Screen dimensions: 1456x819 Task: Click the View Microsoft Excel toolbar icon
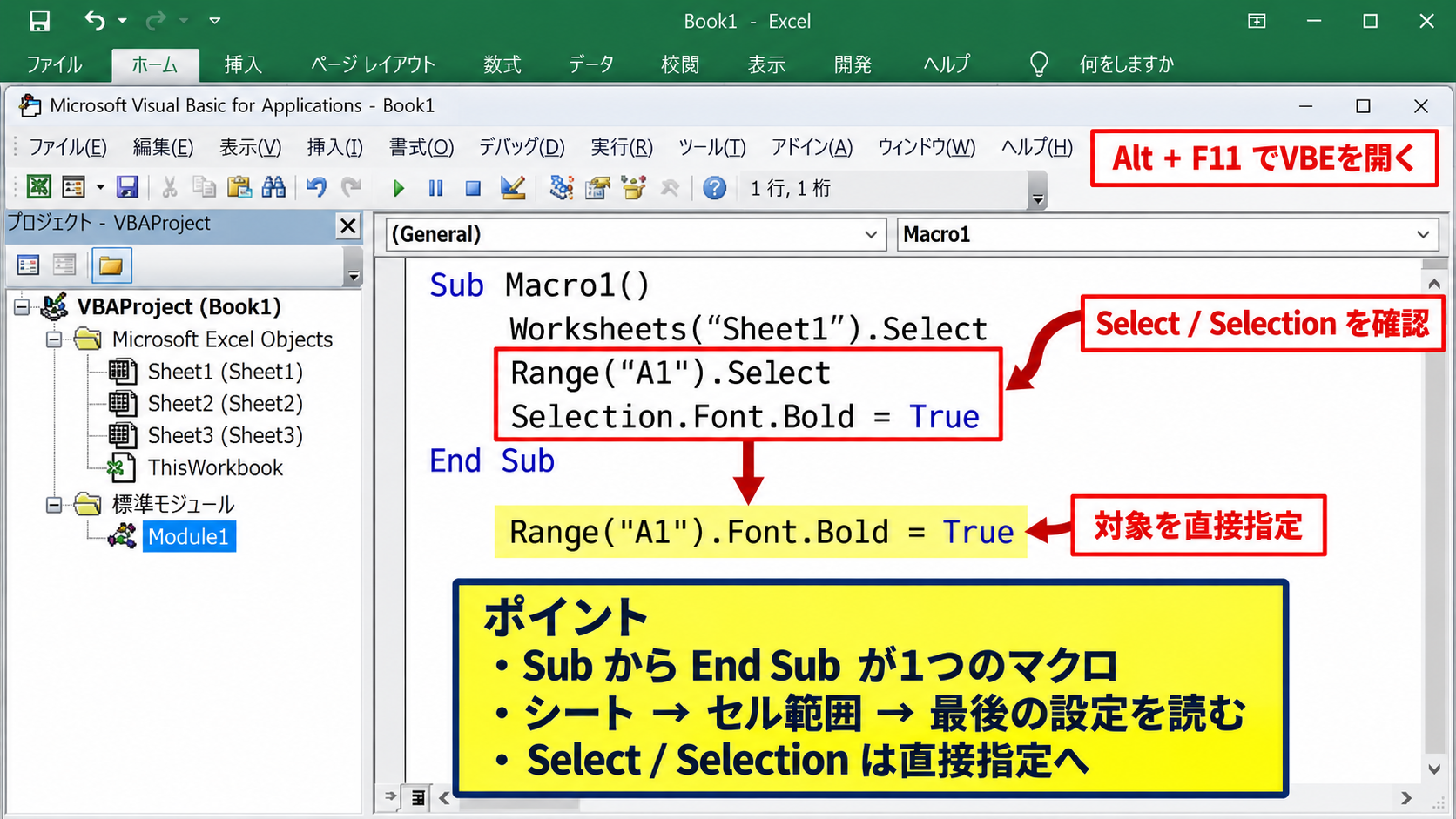tap(38, 187)
